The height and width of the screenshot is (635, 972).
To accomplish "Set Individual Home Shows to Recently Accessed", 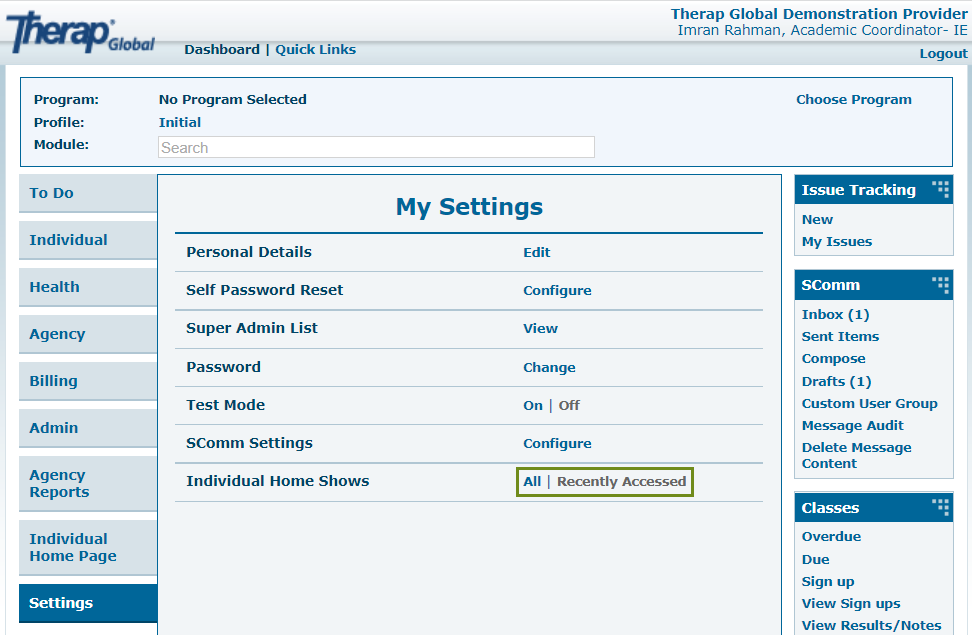I will coord(621,482).
